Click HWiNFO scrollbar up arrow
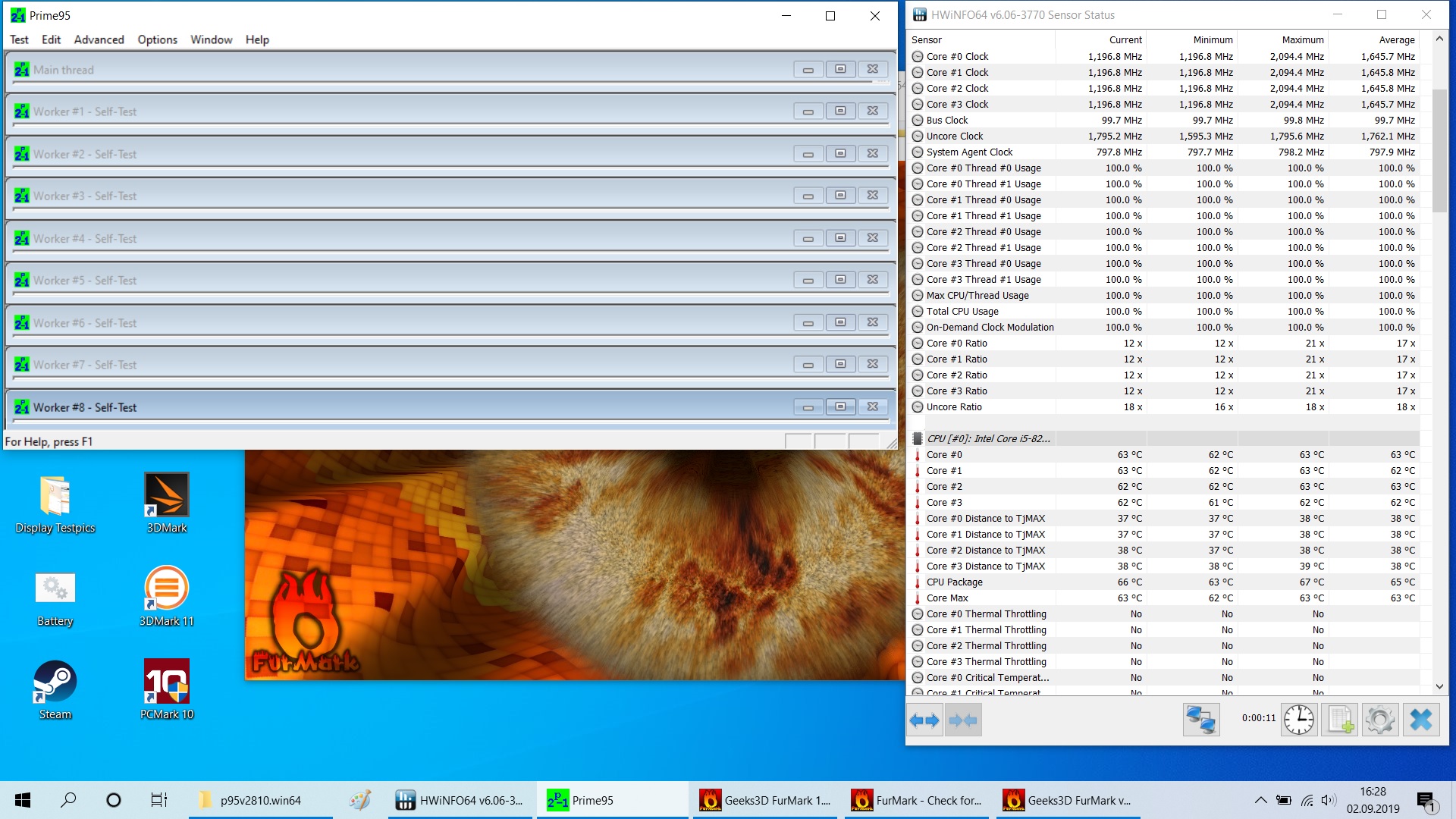The width and height of the screenshot is (1456, 819). pyautogui.click(x=1439, y=39)
